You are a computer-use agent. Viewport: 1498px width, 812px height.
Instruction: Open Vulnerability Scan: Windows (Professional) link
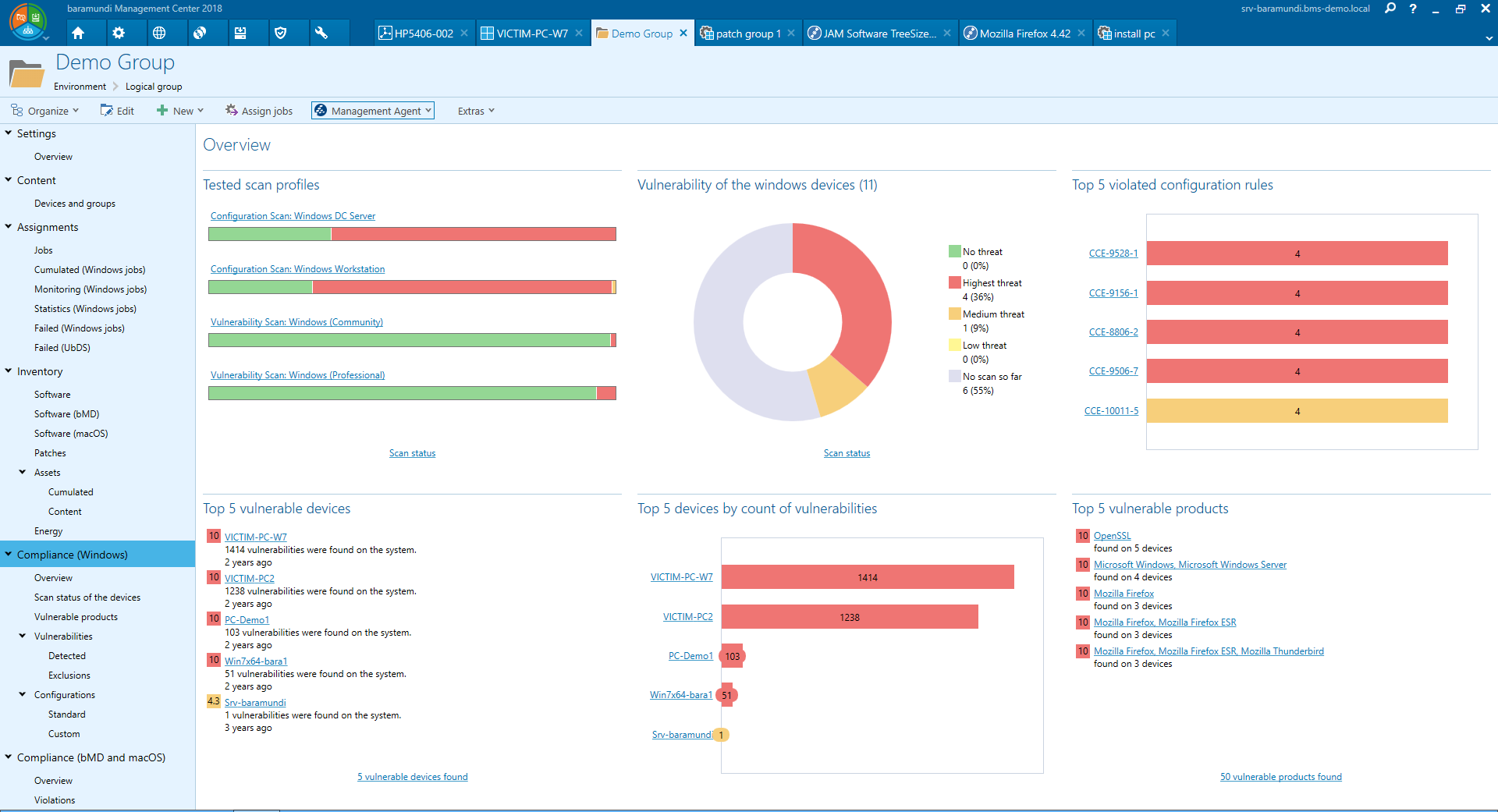pos(297,375)
